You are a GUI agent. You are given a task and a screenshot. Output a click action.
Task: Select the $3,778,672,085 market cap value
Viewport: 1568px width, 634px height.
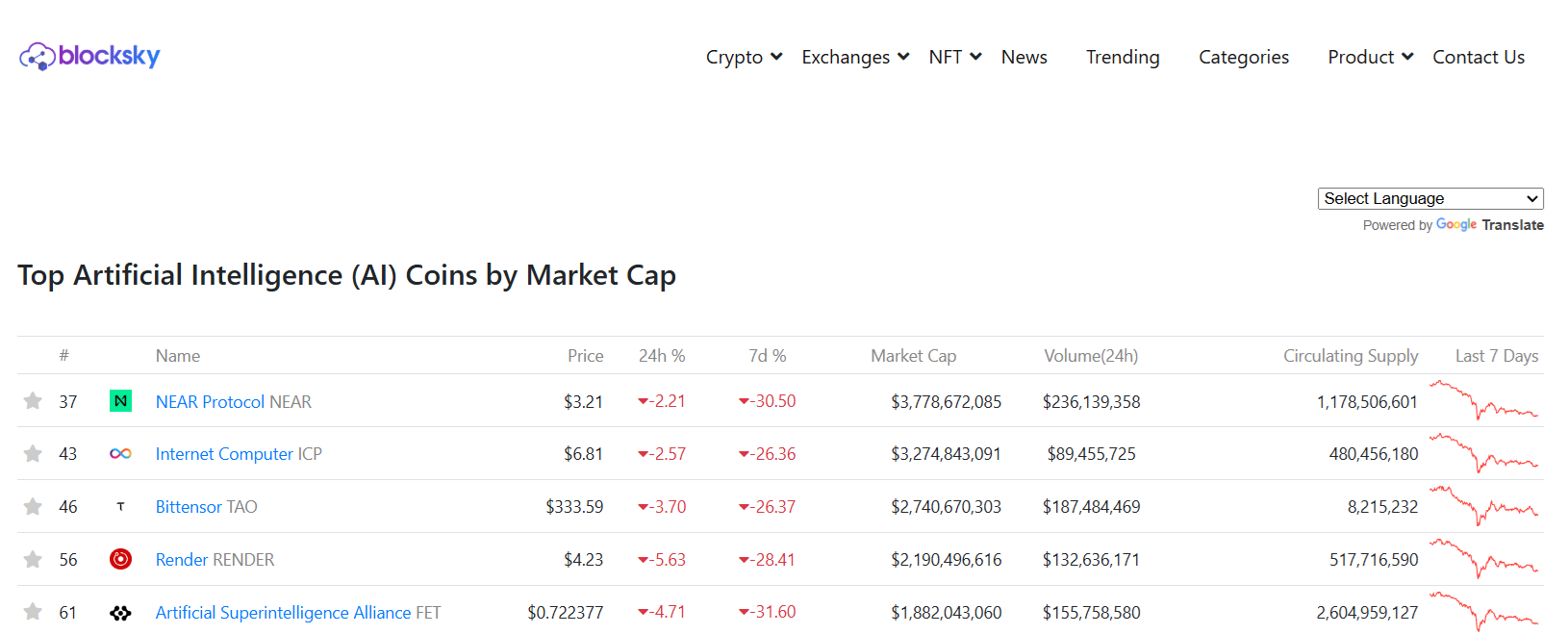[x=946, y=401]
